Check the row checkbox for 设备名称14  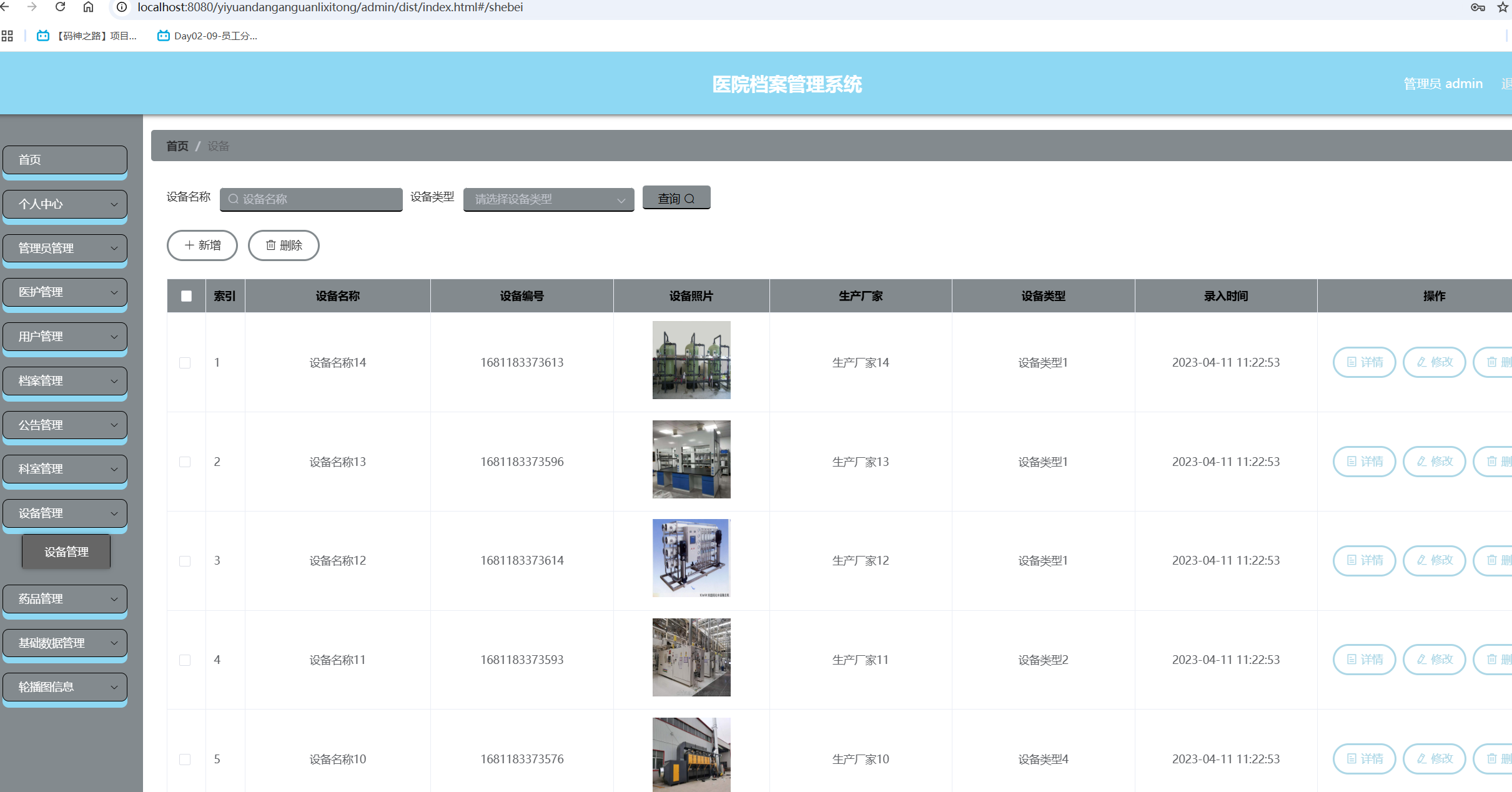pos(185,363)
